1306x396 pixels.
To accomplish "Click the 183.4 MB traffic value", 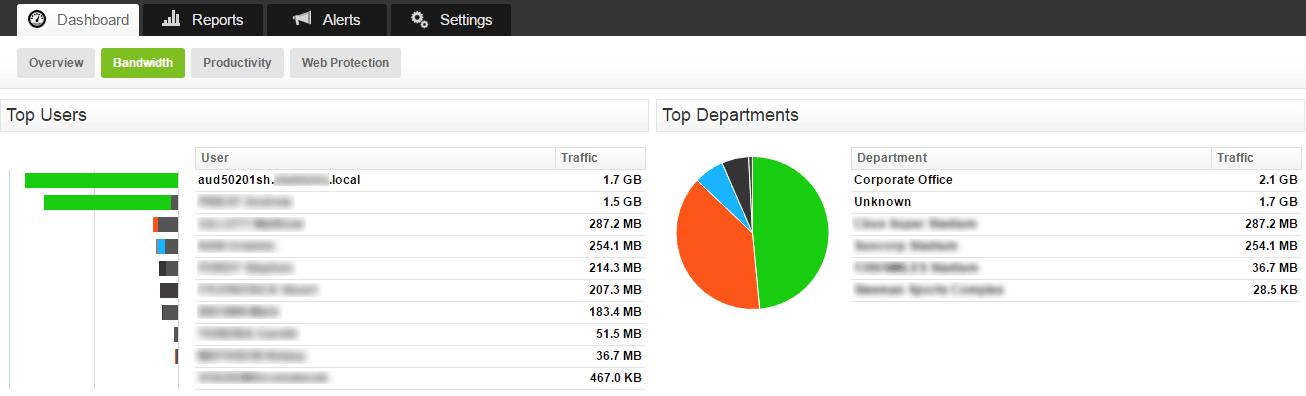I will coord(616,312).
